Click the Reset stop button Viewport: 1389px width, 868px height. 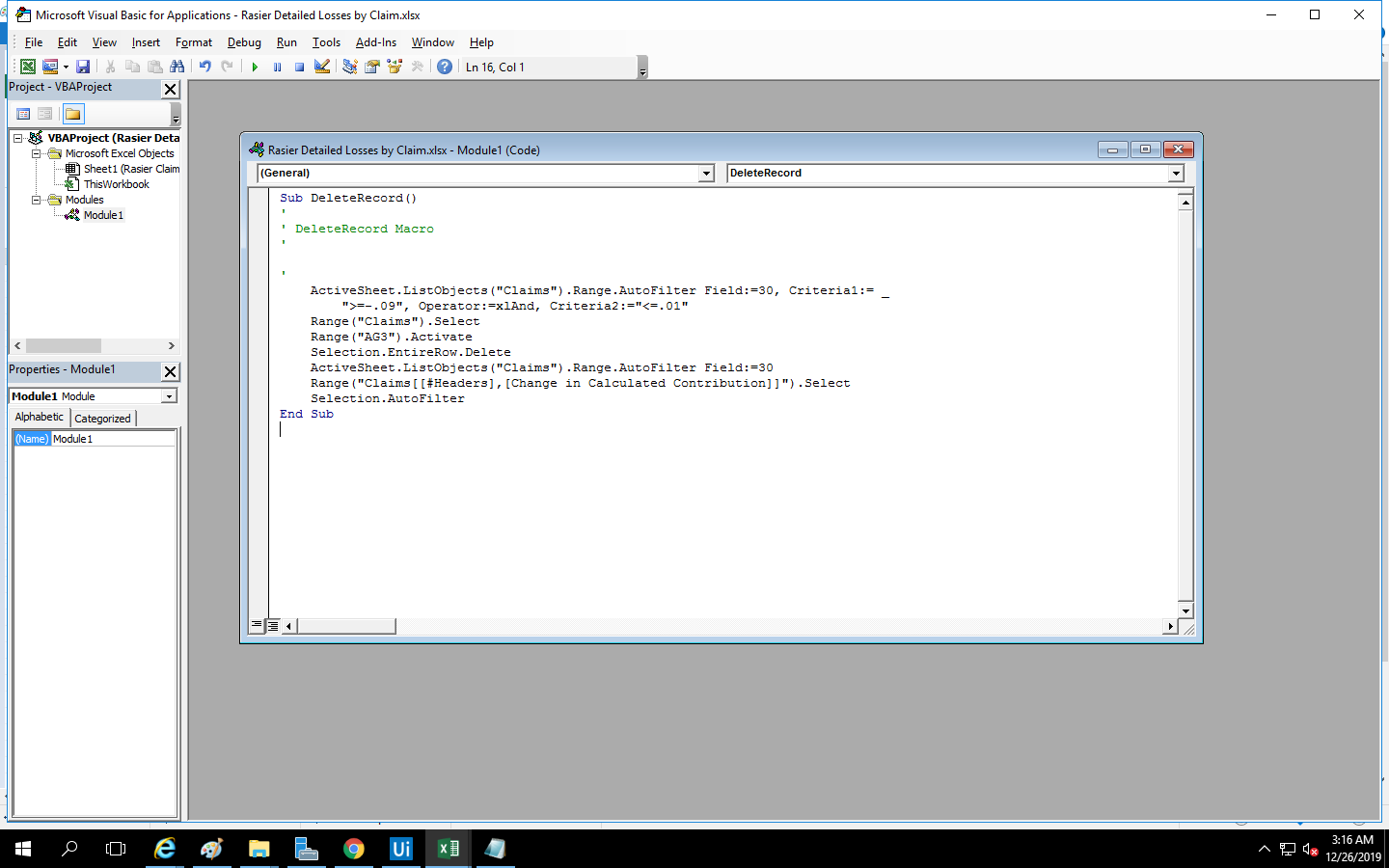pos(299,67)
